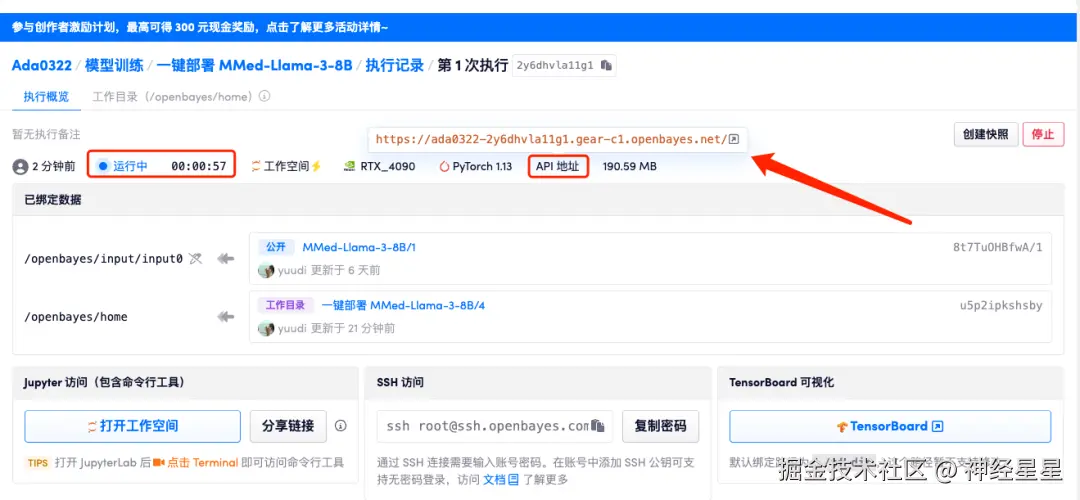The width and height of the screenshot is (1080, 500).
Task: Click document icon after 文档 link
Action: coord(512,479)
